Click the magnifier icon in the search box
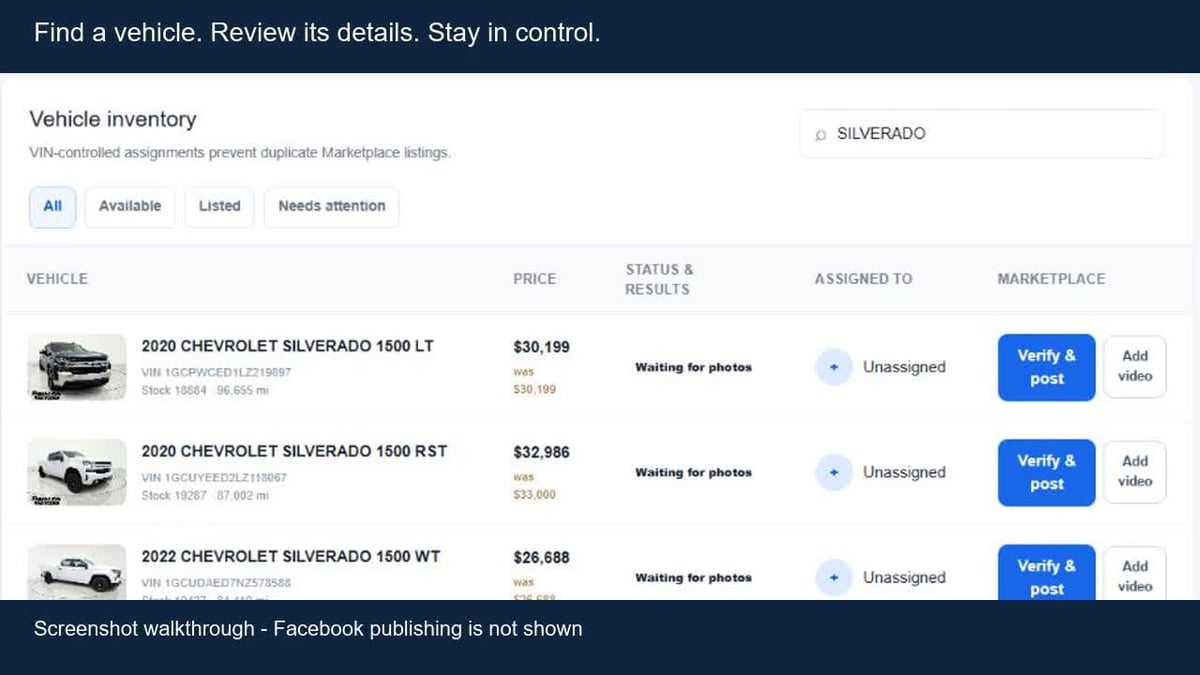The image size is (1200, 675). click(x=821, y=134)
